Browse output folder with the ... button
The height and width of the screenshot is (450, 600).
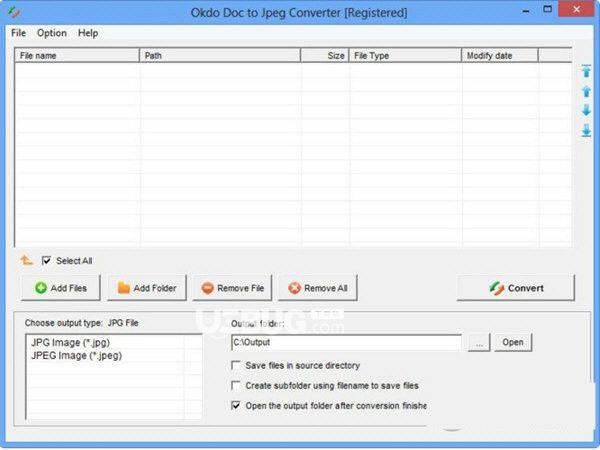point(479,342)
